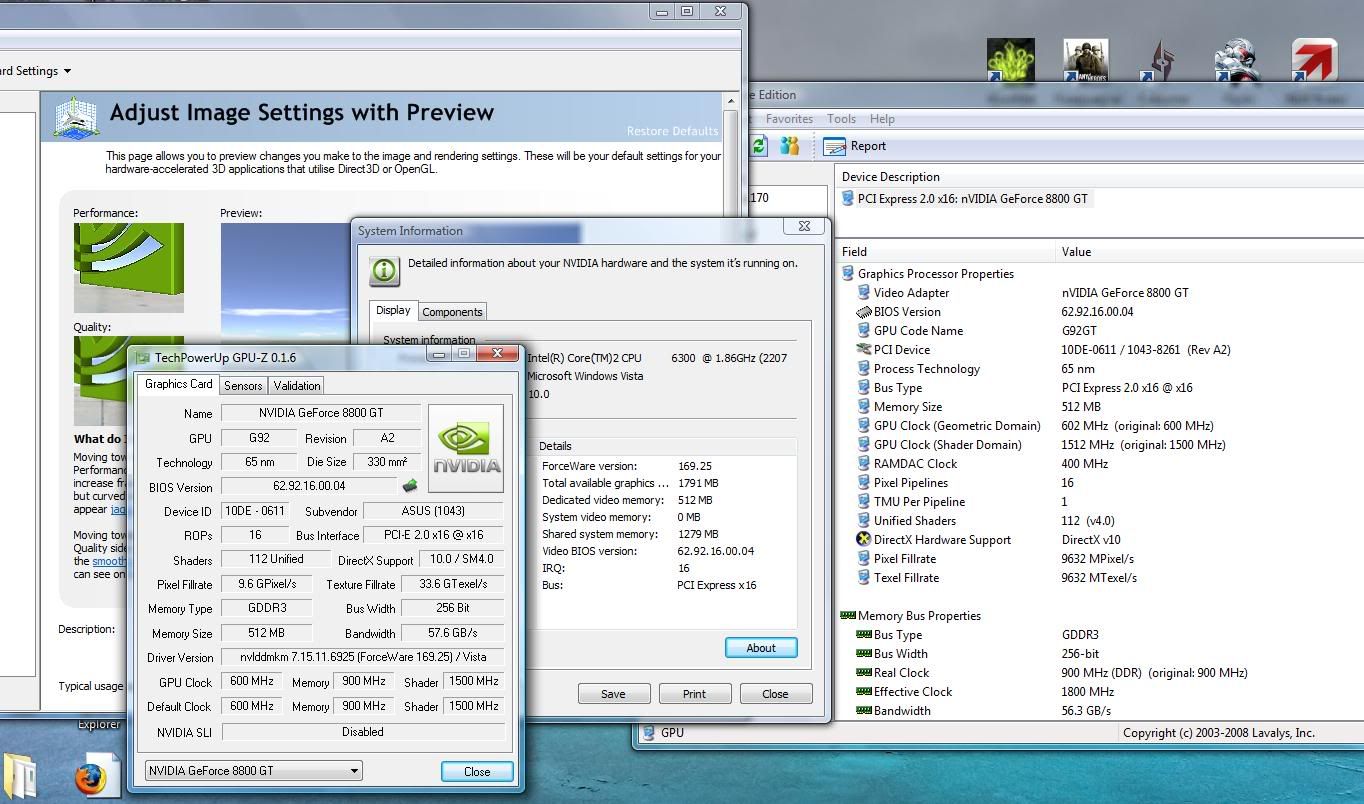Open the GPU selection dropdown in GPU-Z
This screenshot has height=804, width=1364.
point(254,771)
